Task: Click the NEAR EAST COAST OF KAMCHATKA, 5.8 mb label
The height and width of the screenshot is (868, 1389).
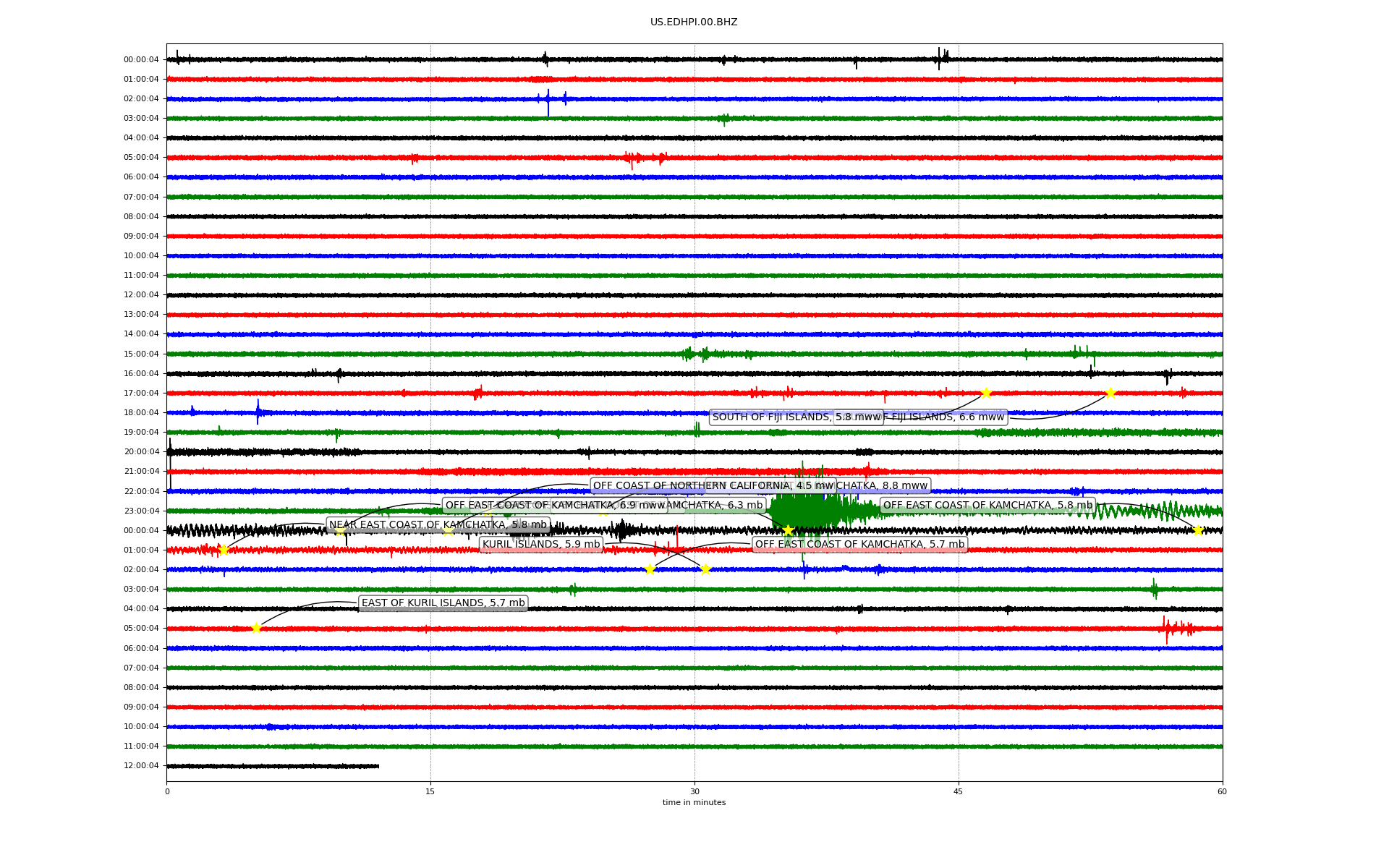Action: [438, 525]
